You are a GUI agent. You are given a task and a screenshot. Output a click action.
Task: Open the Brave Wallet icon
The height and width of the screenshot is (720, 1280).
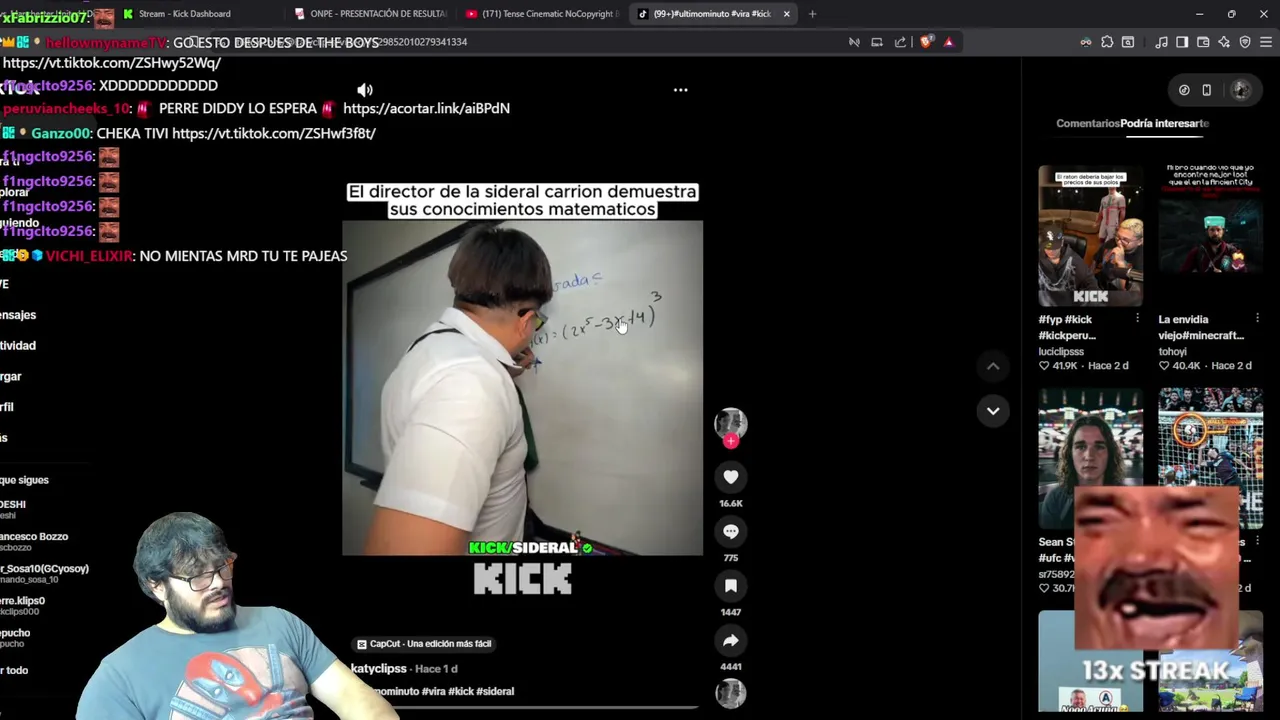tap(1203, 42)
